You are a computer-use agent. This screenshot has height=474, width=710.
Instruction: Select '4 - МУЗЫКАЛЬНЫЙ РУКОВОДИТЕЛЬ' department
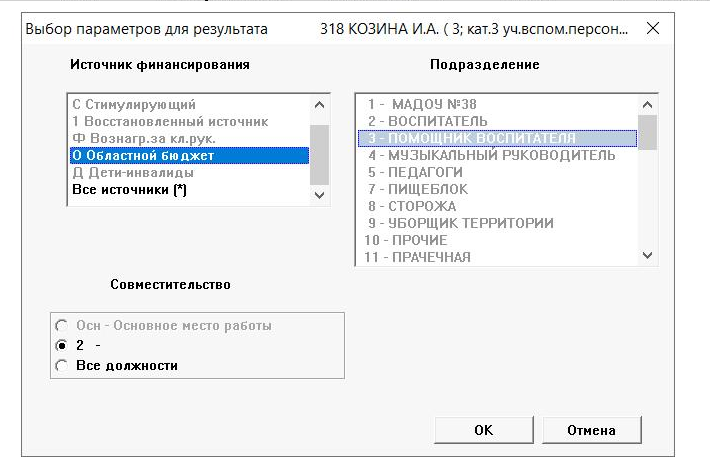pyautogui.click(x=491, y=155)
